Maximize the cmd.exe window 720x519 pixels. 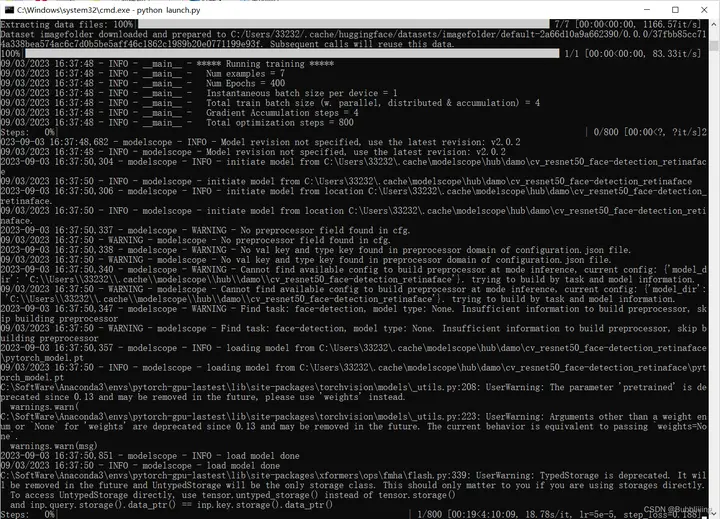pos(675,10)
